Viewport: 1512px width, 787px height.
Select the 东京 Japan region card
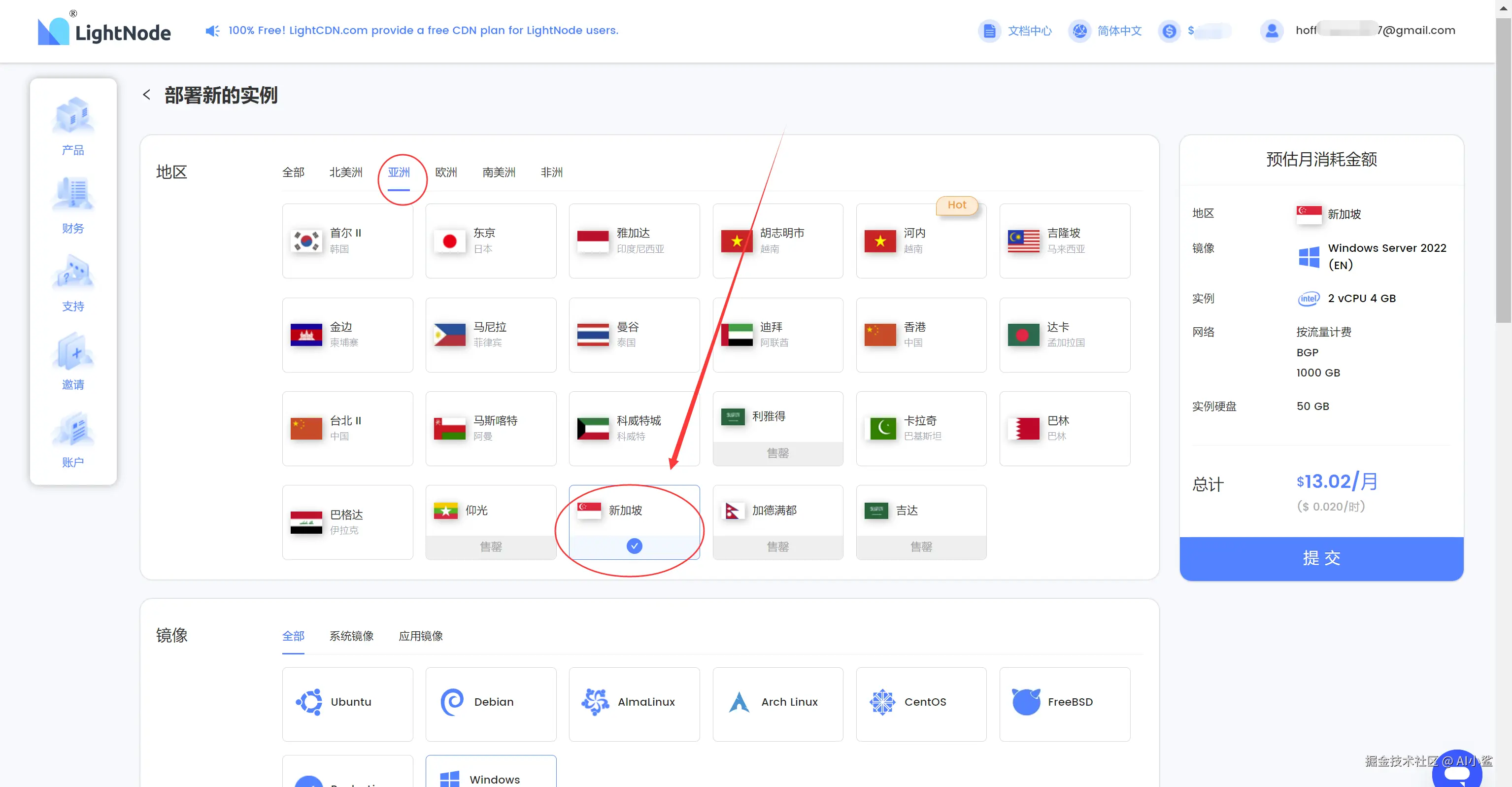click(490, 241)
